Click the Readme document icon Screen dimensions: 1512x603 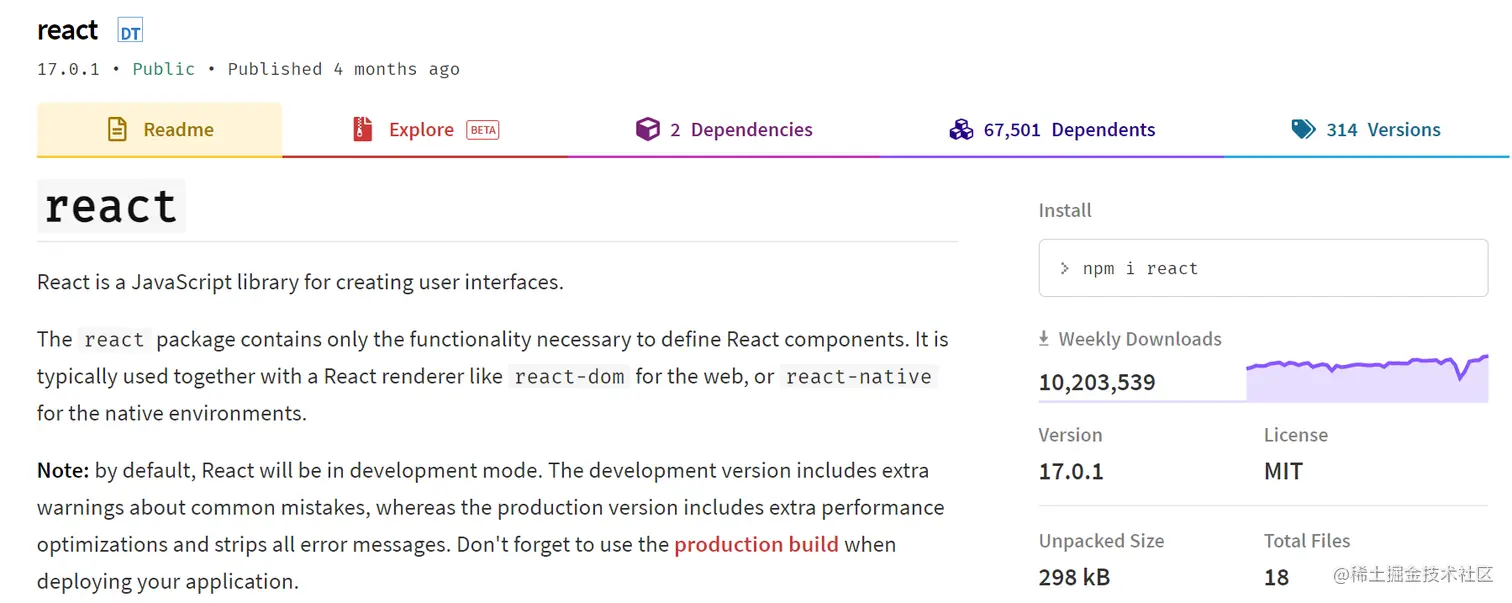point(118,129)
